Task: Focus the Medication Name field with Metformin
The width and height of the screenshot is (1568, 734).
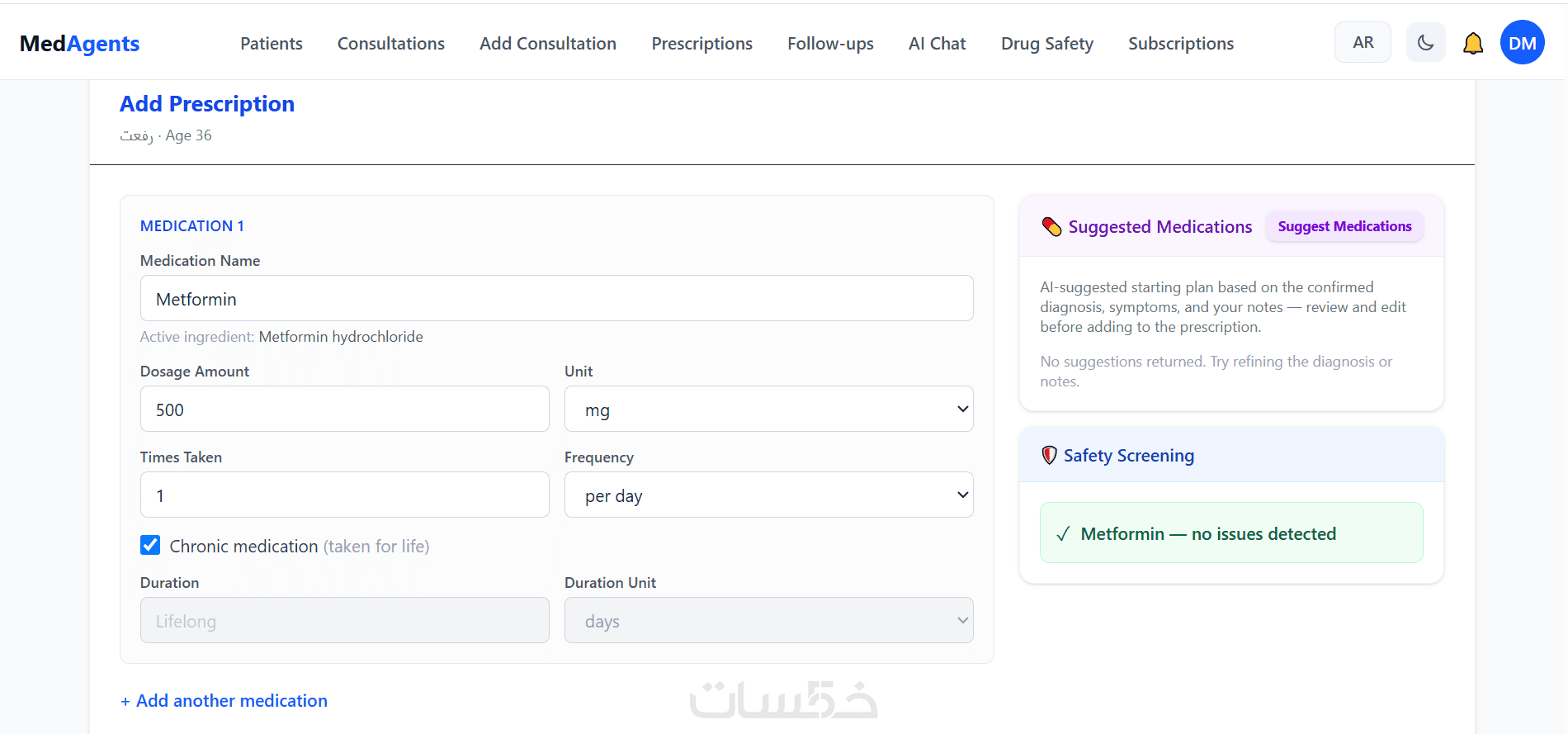Action: 556,298
